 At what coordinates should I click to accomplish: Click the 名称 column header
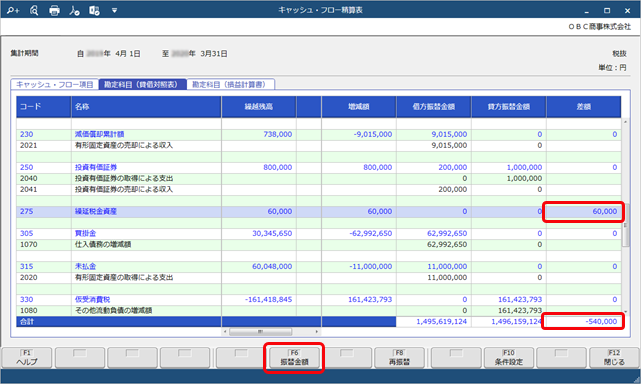pyautogui.click(x=146, y=107)
